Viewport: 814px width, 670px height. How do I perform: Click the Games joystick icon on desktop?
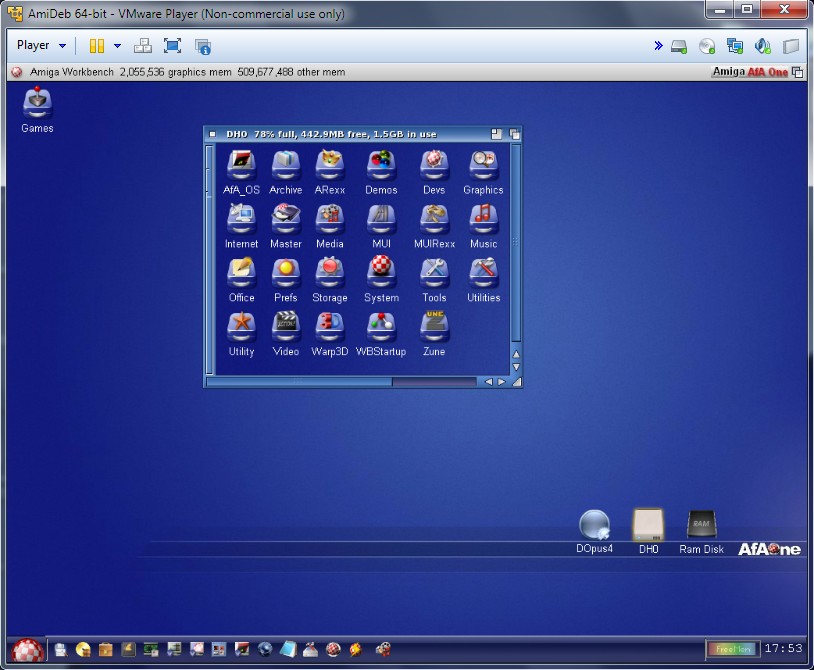[37, 104]
